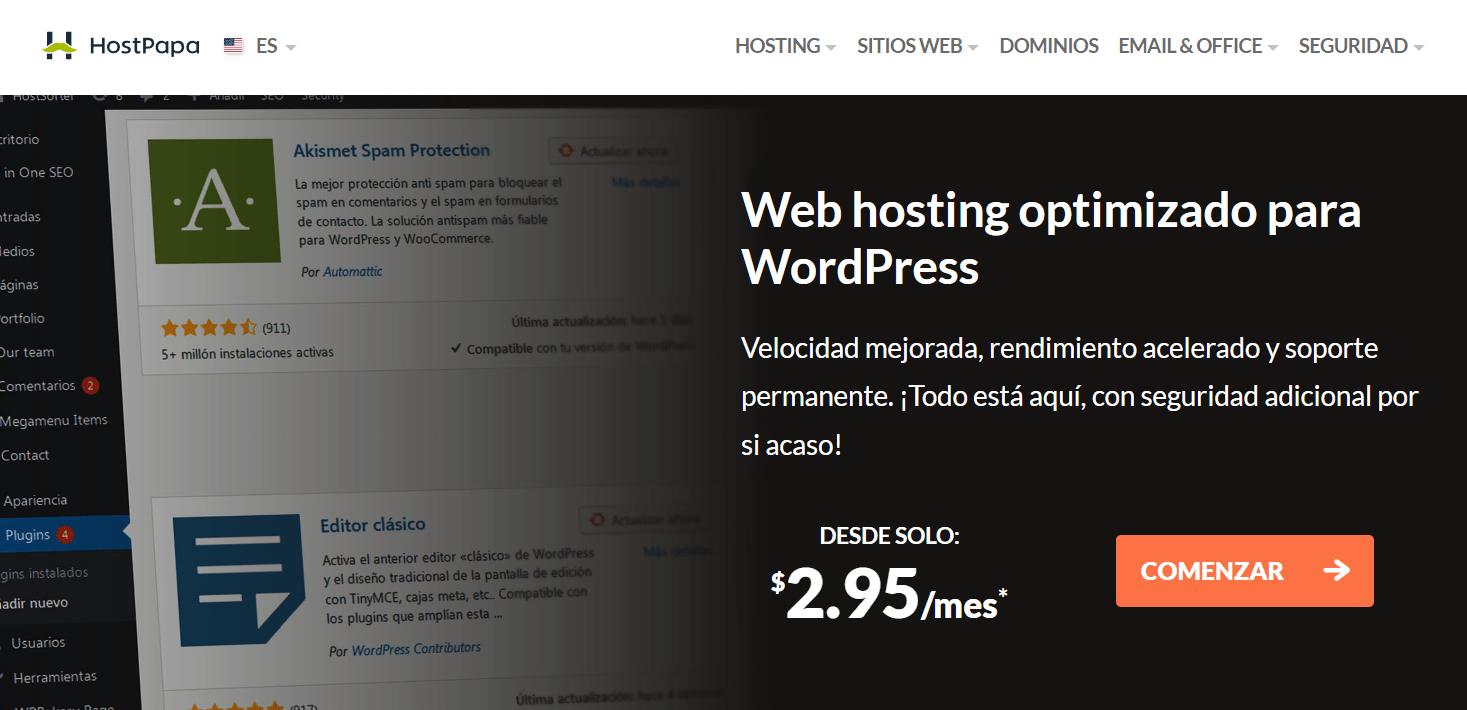Image resolution: width=1467 pixels, height=710 pixels.
Task: Click the Editor clásico document icon
Action: pos(238,580)
